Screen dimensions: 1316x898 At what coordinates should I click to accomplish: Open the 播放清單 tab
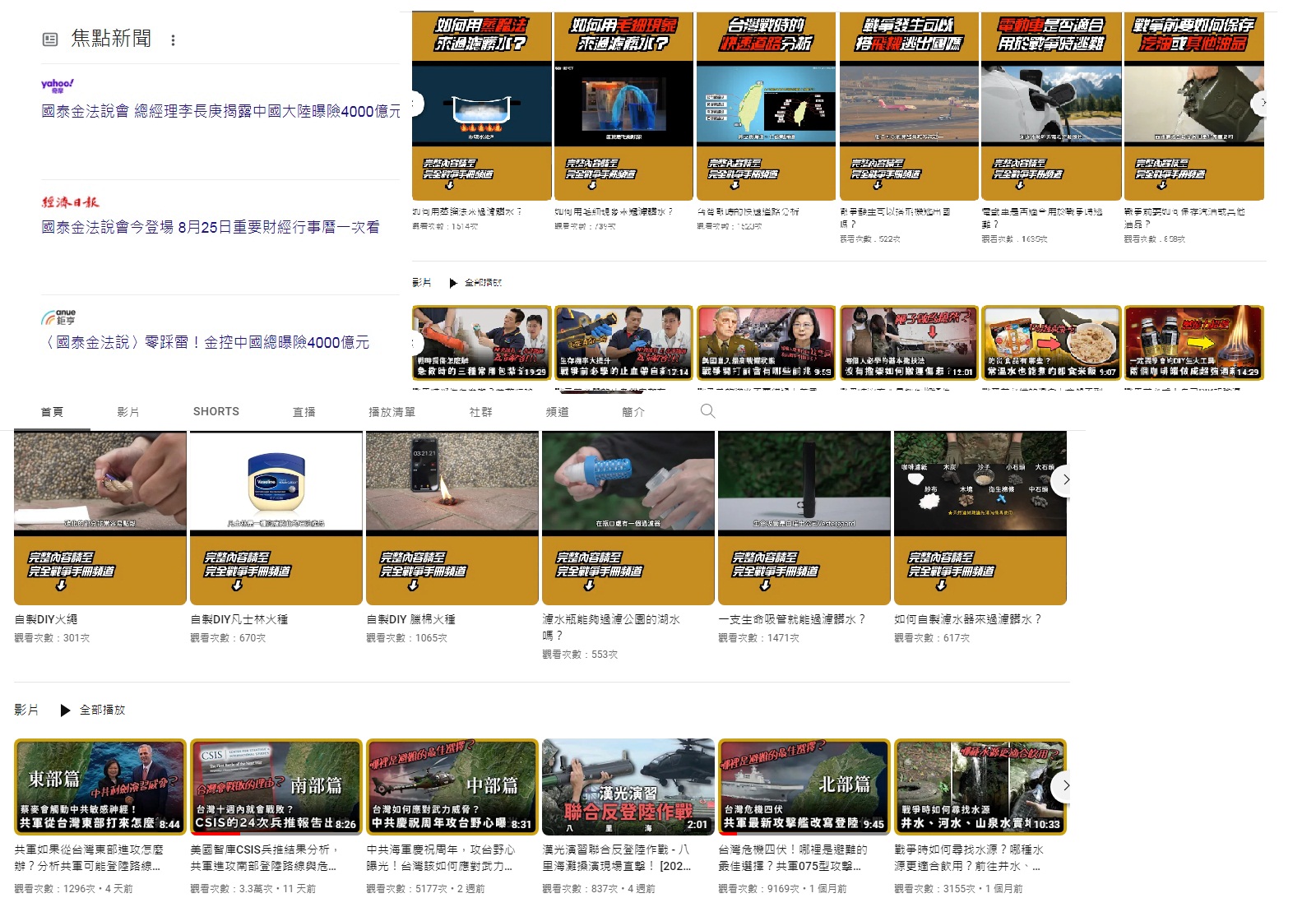[x=392, y=412]
